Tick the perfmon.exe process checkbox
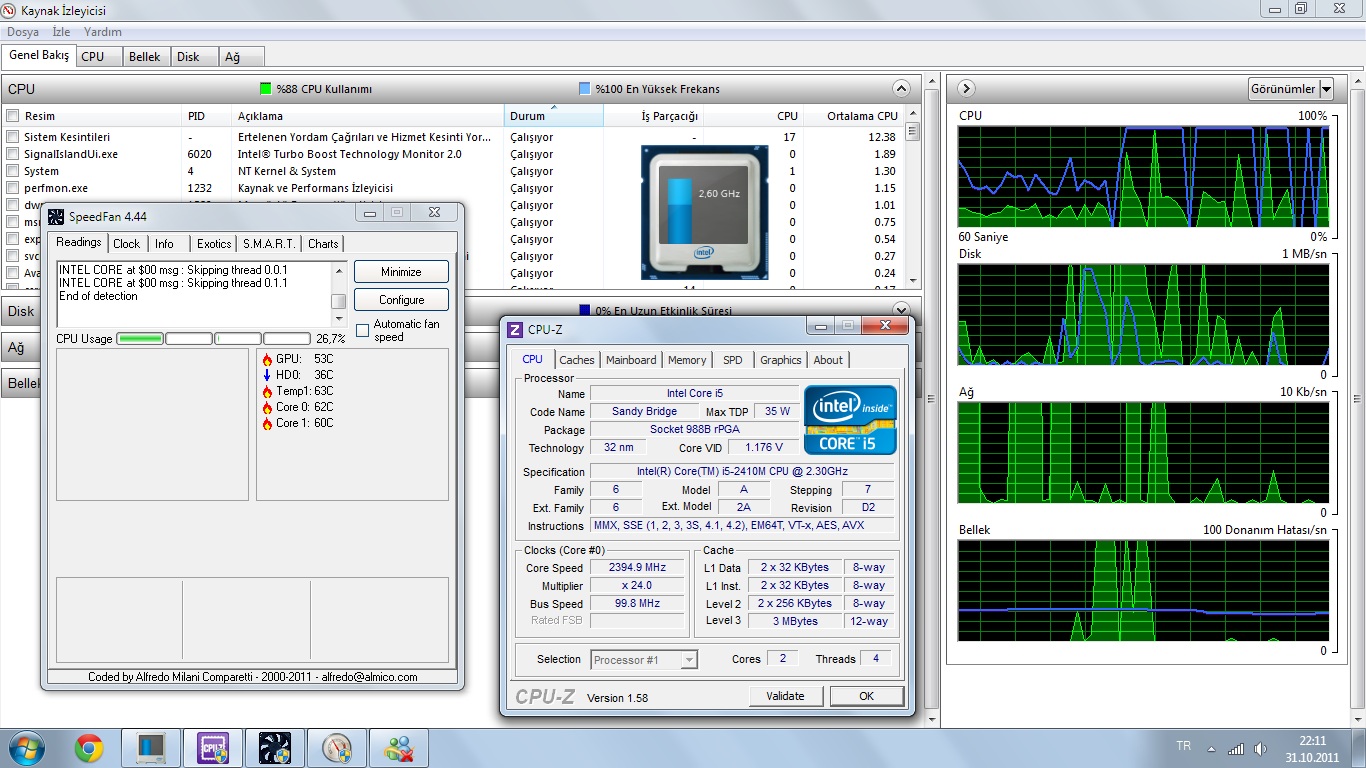 [x=13, y=188]
